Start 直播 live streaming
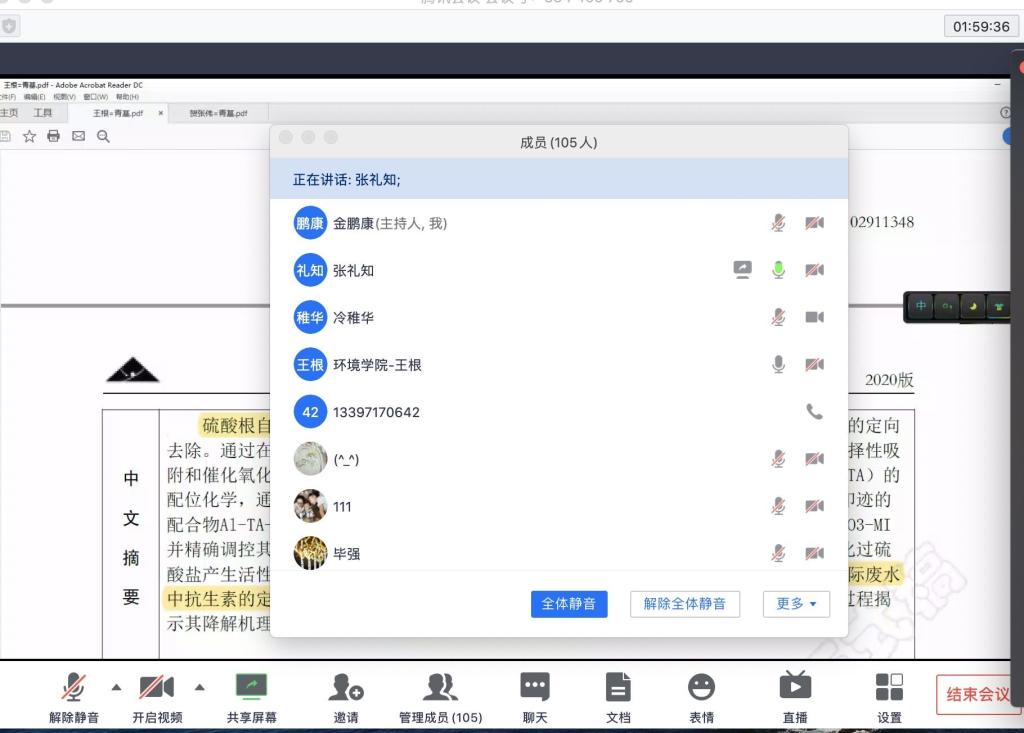Image resolution: width=1024 pixels, height=733 pixels. point(795,687)
